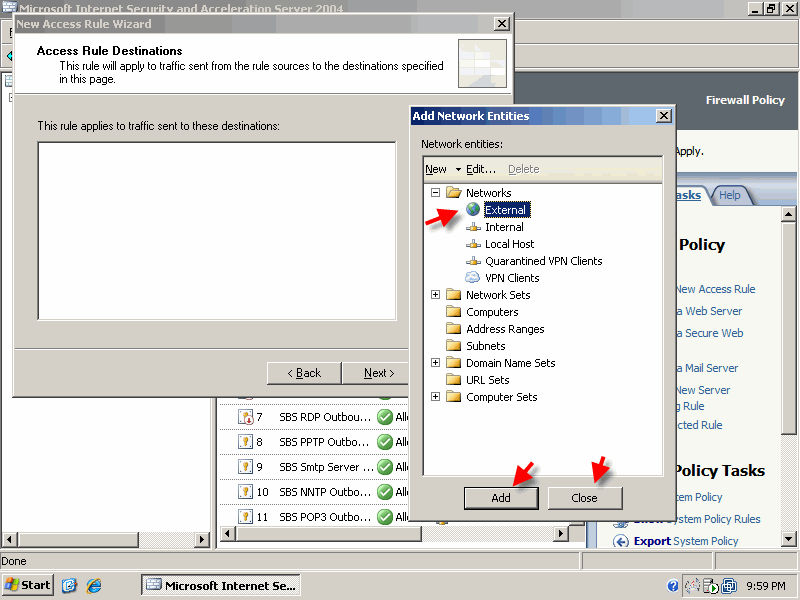
Task: Click the New Access Rule link
Action: pyautogui.click(x=715, y=289)
